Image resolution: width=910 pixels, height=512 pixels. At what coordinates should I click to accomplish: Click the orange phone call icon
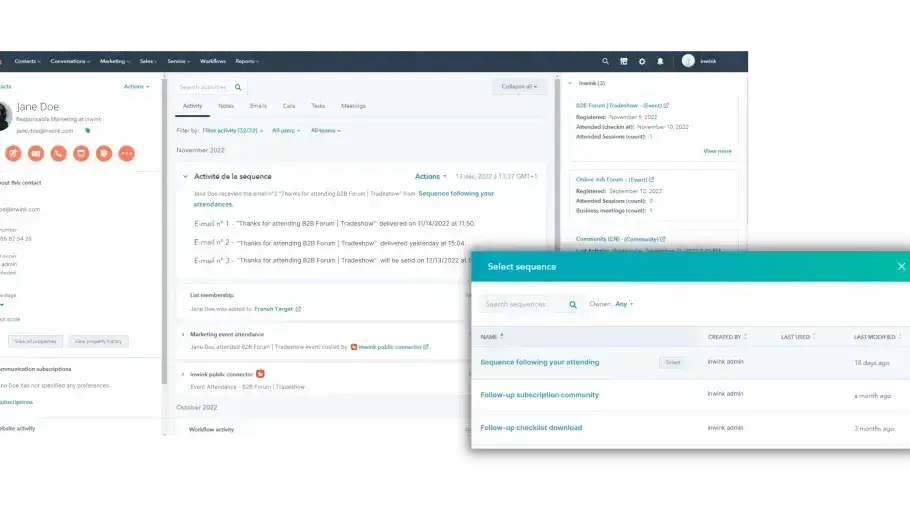[58, 153]
